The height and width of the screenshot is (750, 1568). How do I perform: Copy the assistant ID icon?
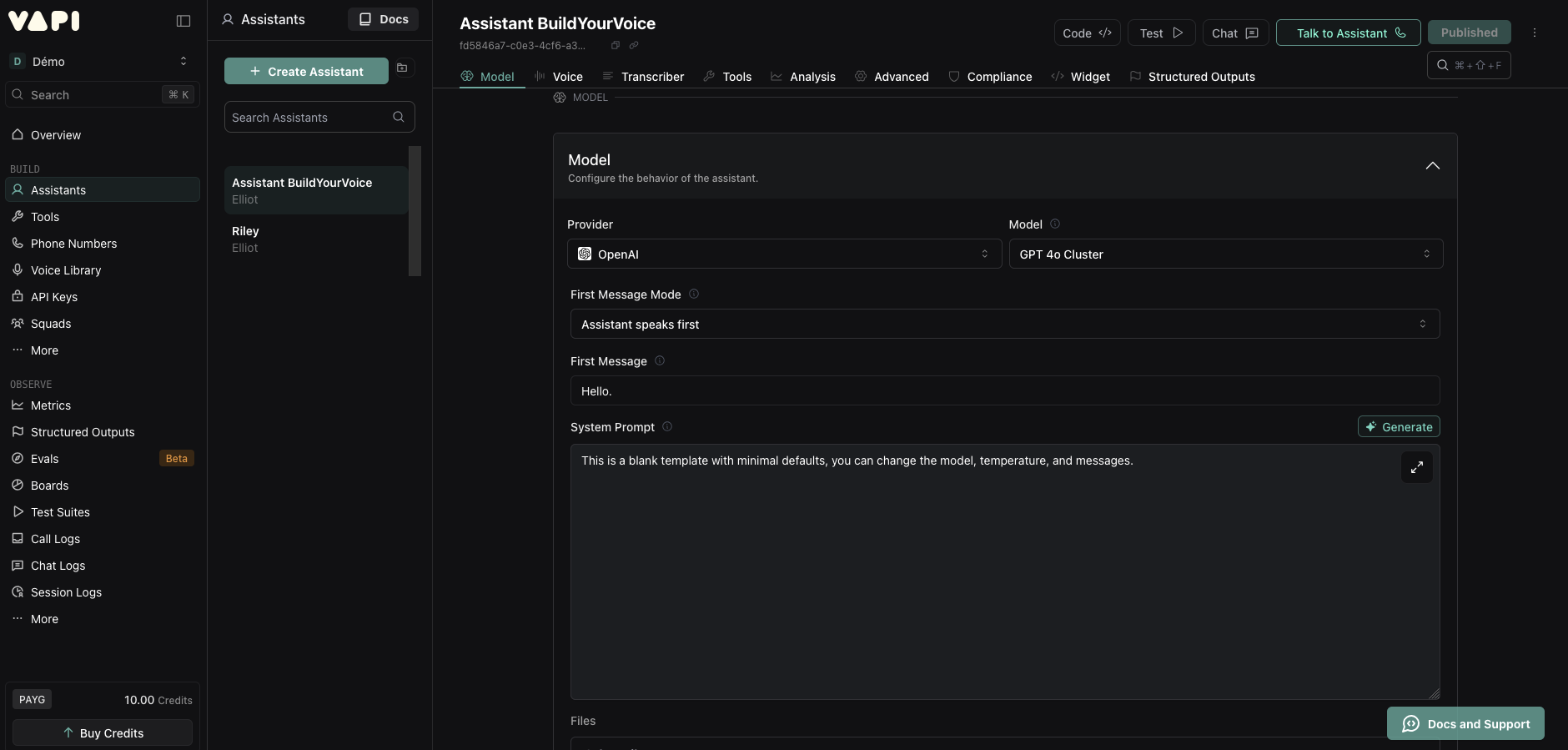click(x=616, y=45)
